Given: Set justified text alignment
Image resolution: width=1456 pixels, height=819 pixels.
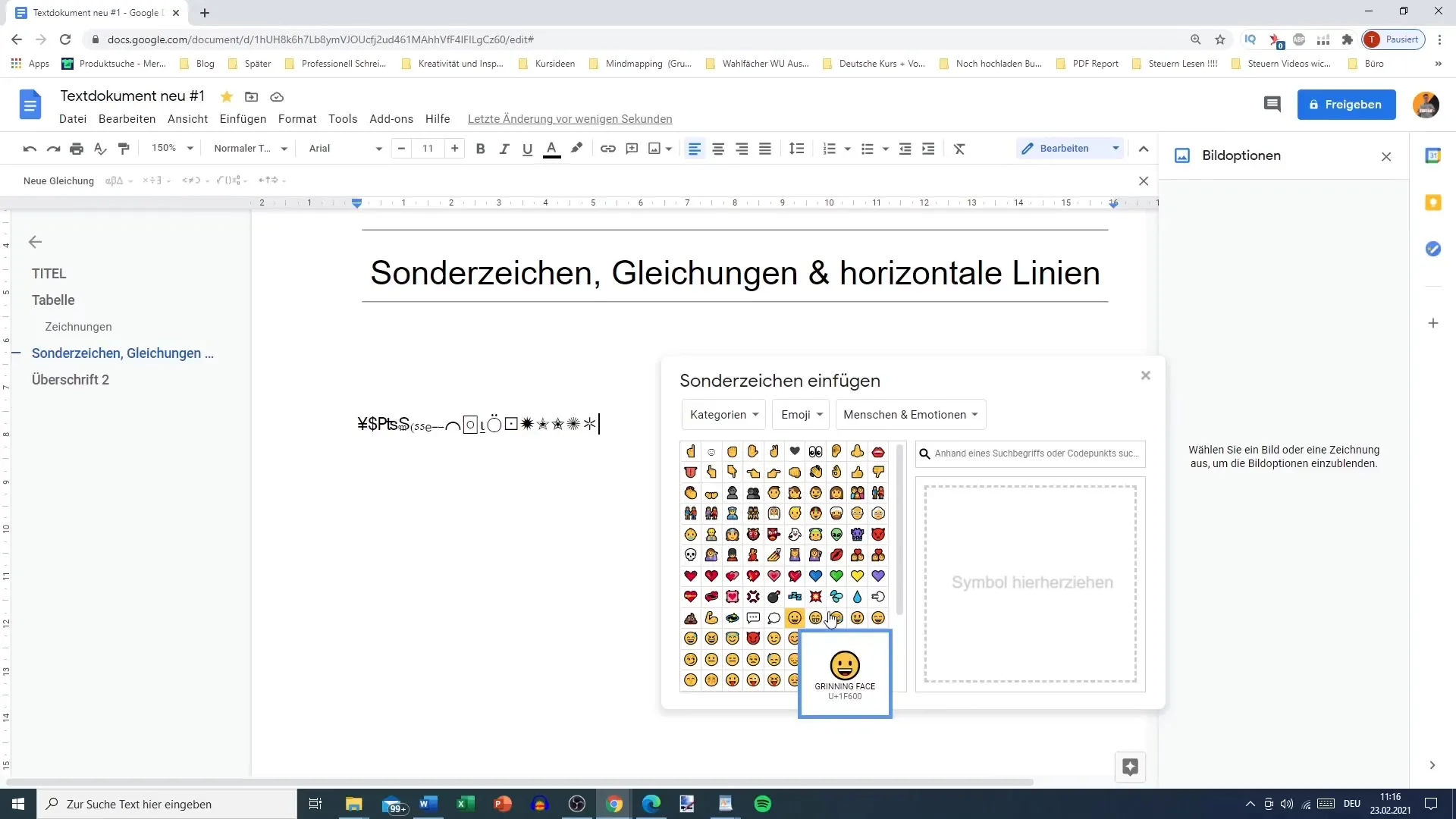Looking at the screenshot, I should (x=765, y=149).
